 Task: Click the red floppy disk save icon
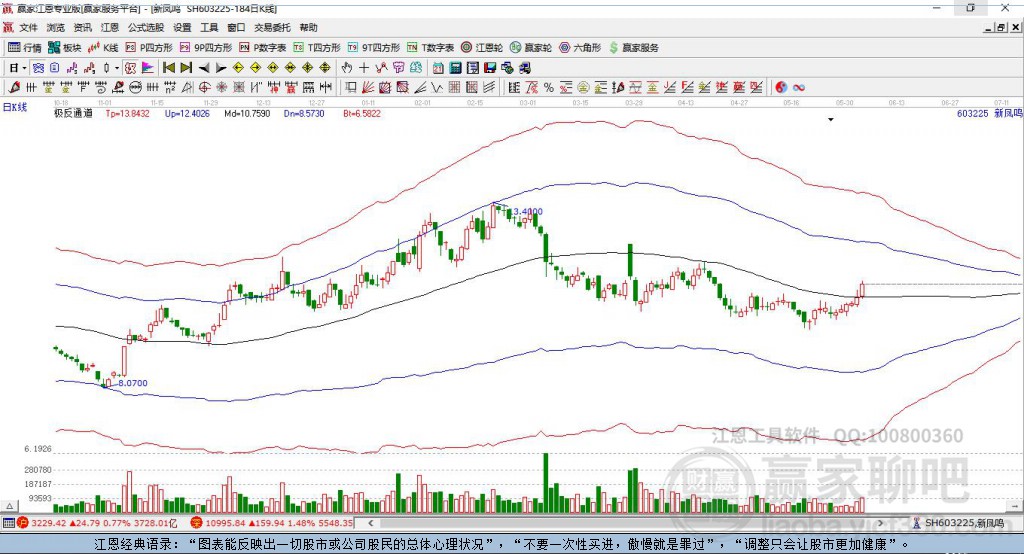click(x=490, y=67)
